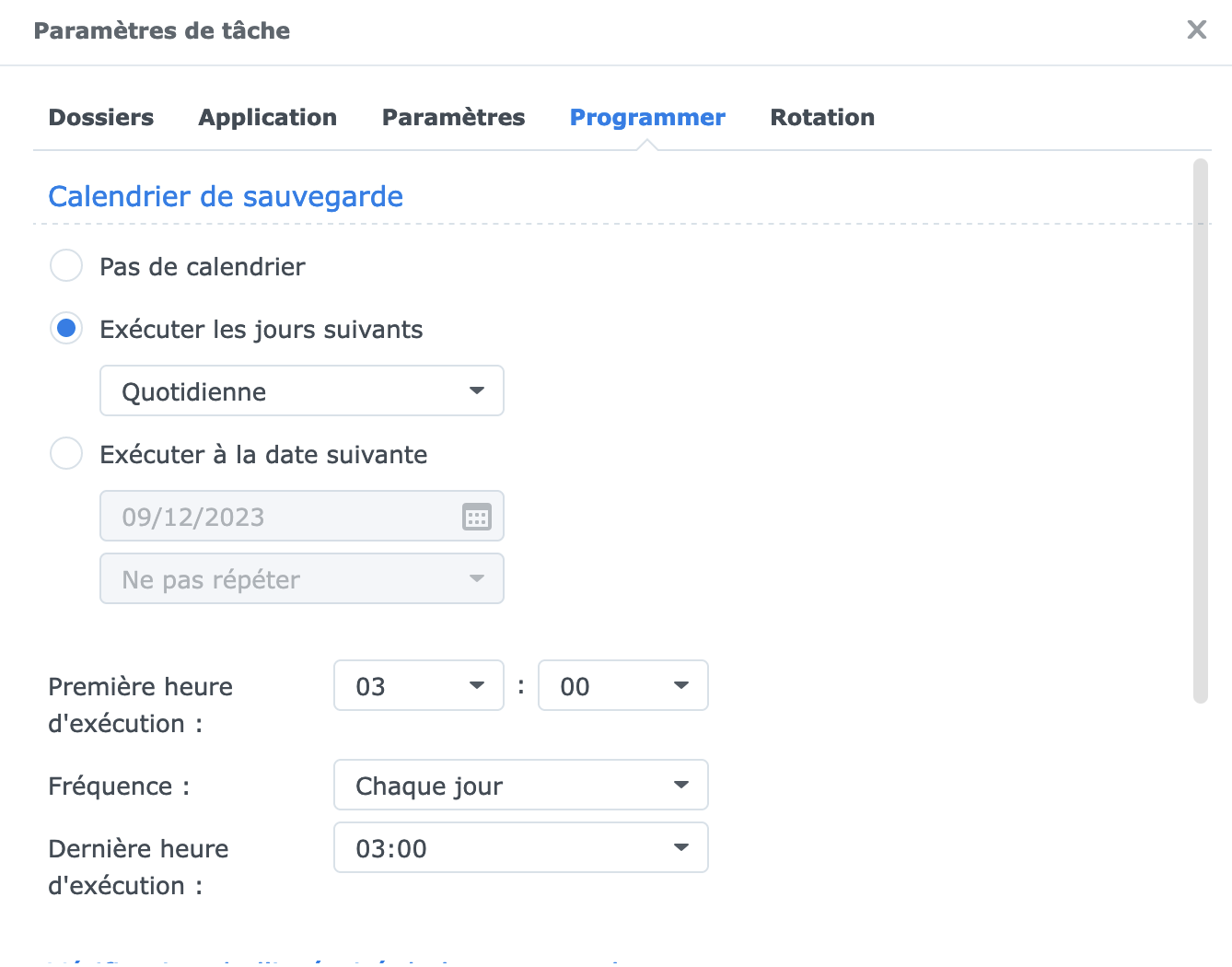
Task: Click the 09/12/2023 date field
Action: click(276, 517)
